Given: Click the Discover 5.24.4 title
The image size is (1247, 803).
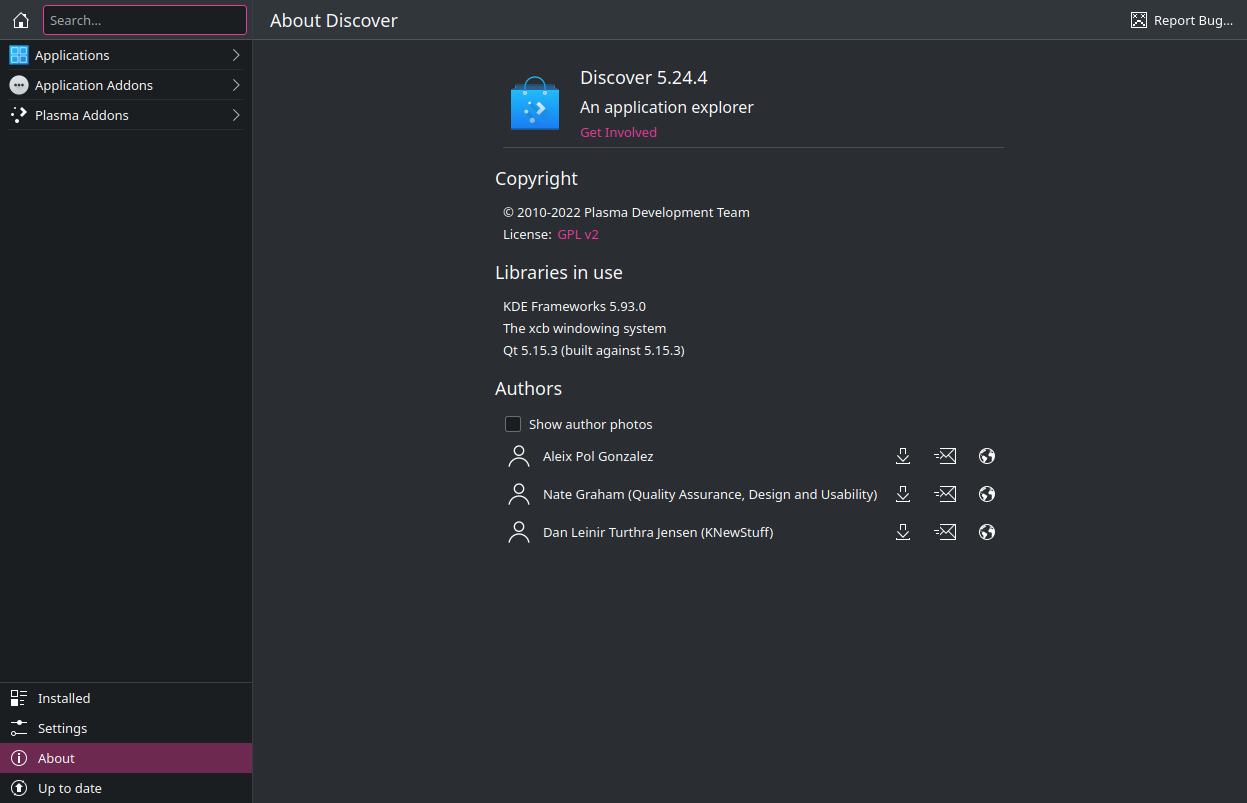Looking at the screenshot, I should pyautogui.click(x=644, y=77).
